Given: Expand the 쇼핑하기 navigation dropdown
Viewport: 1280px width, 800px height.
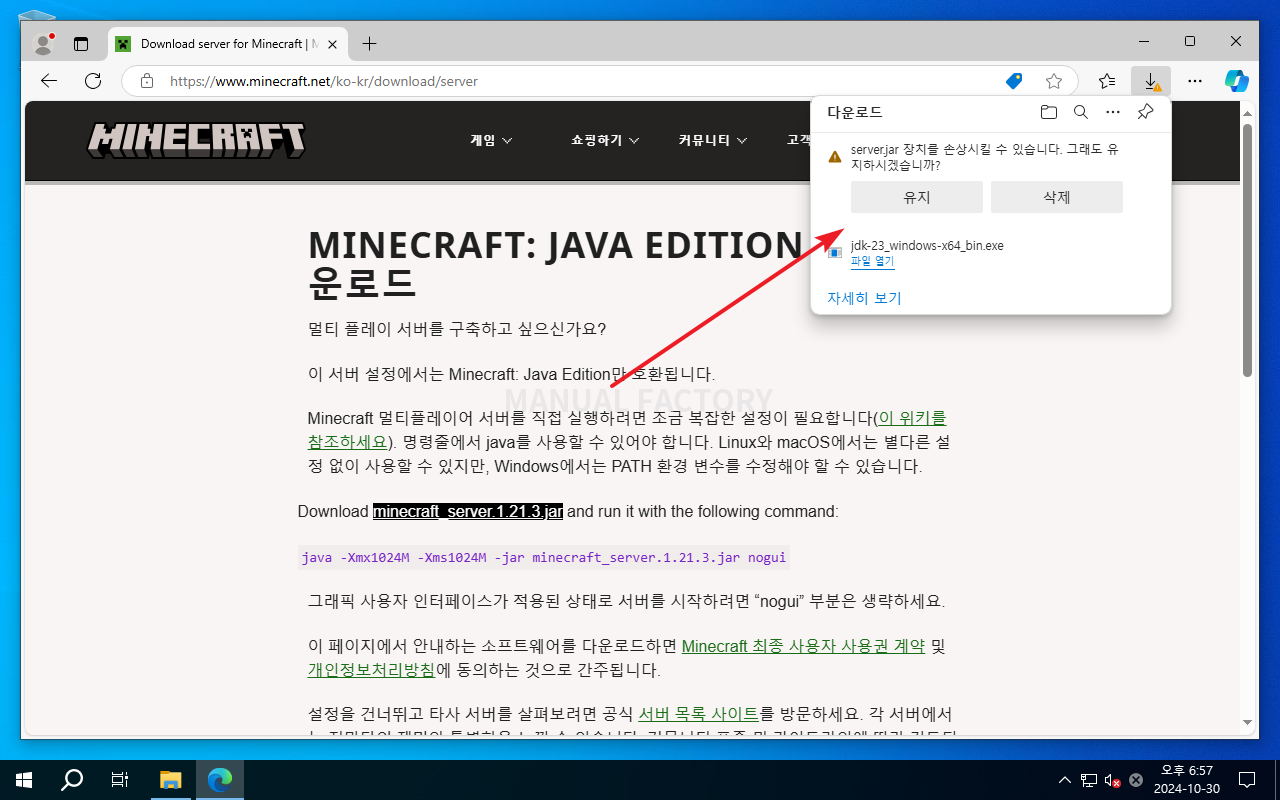Looking at the screenshot, I should tap(605, 141).
